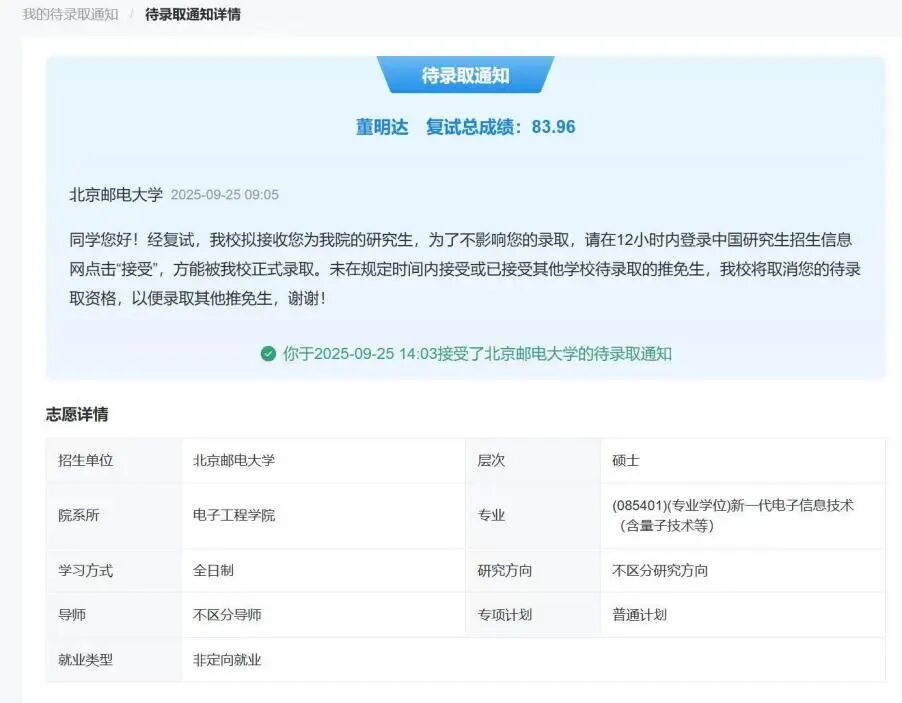Click the (085401) 新一代电子信息技术 major cell

point(732,515)
